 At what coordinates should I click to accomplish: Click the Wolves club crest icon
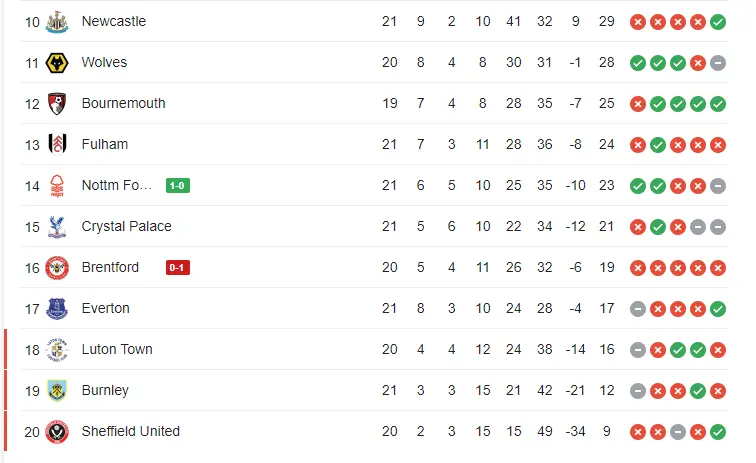(x=56, y=62)
